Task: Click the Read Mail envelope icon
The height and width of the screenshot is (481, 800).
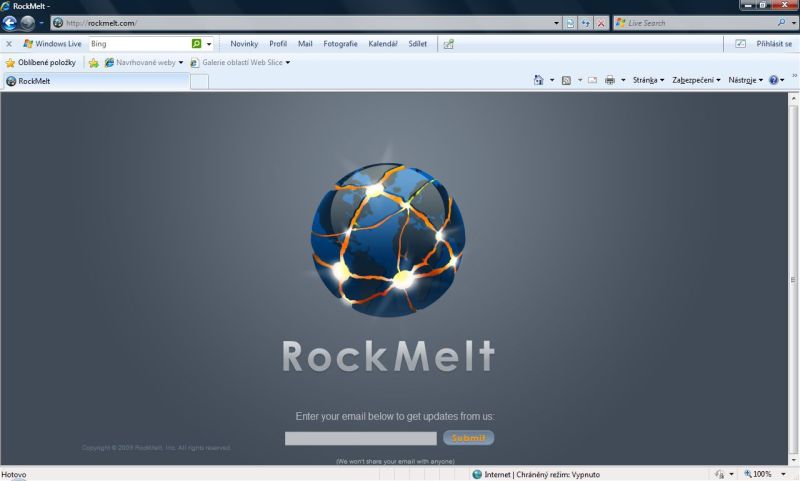Action: pos(592,80)
